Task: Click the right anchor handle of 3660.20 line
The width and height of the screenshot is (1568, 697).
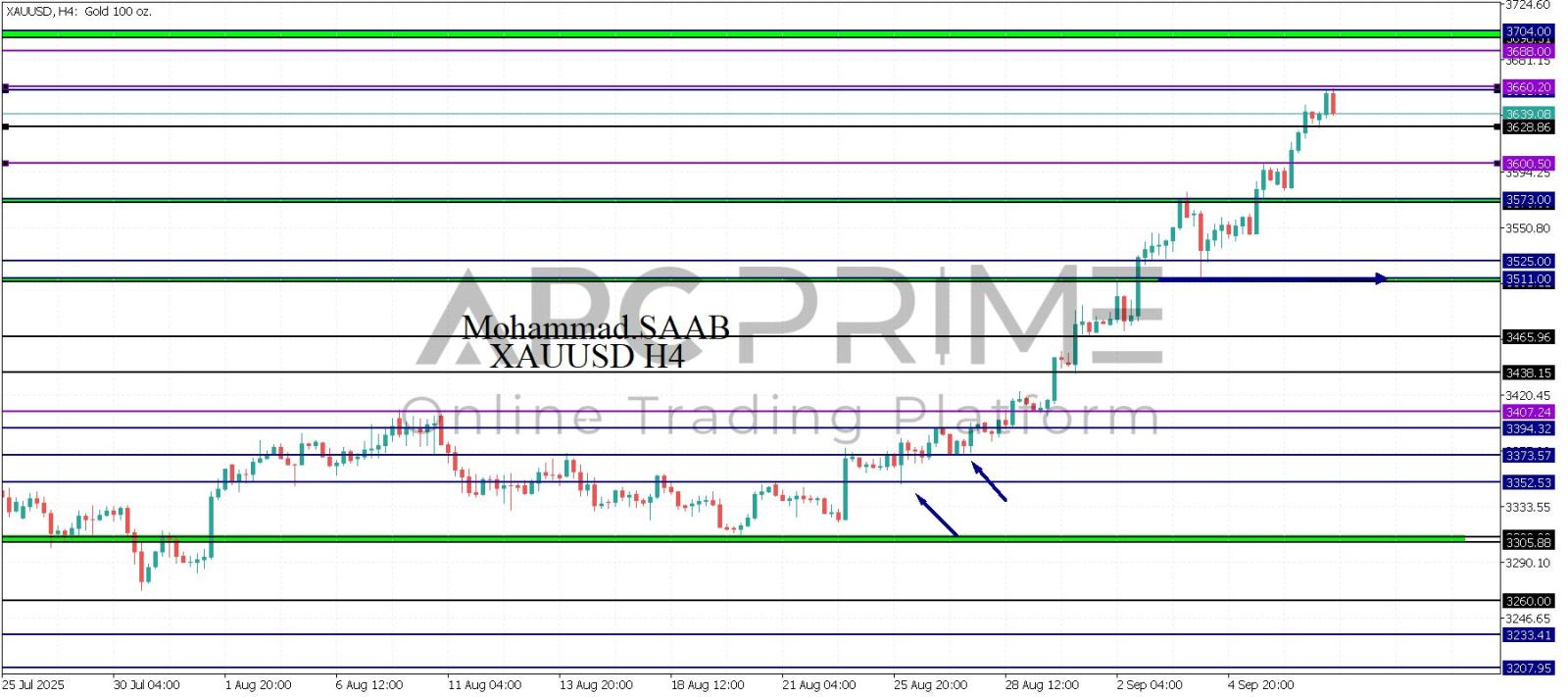Action: point(1496,88)
